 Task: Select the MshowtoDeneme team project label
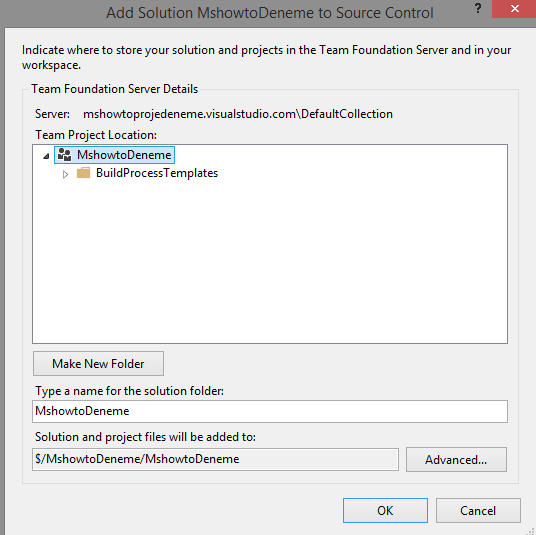pyautogui.click(x=124, y=155)
